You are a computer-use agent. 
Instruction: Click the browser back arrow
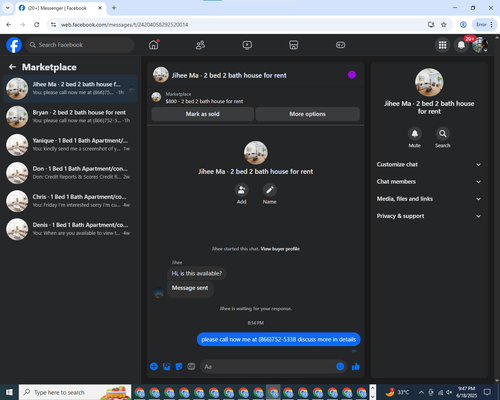9,24
